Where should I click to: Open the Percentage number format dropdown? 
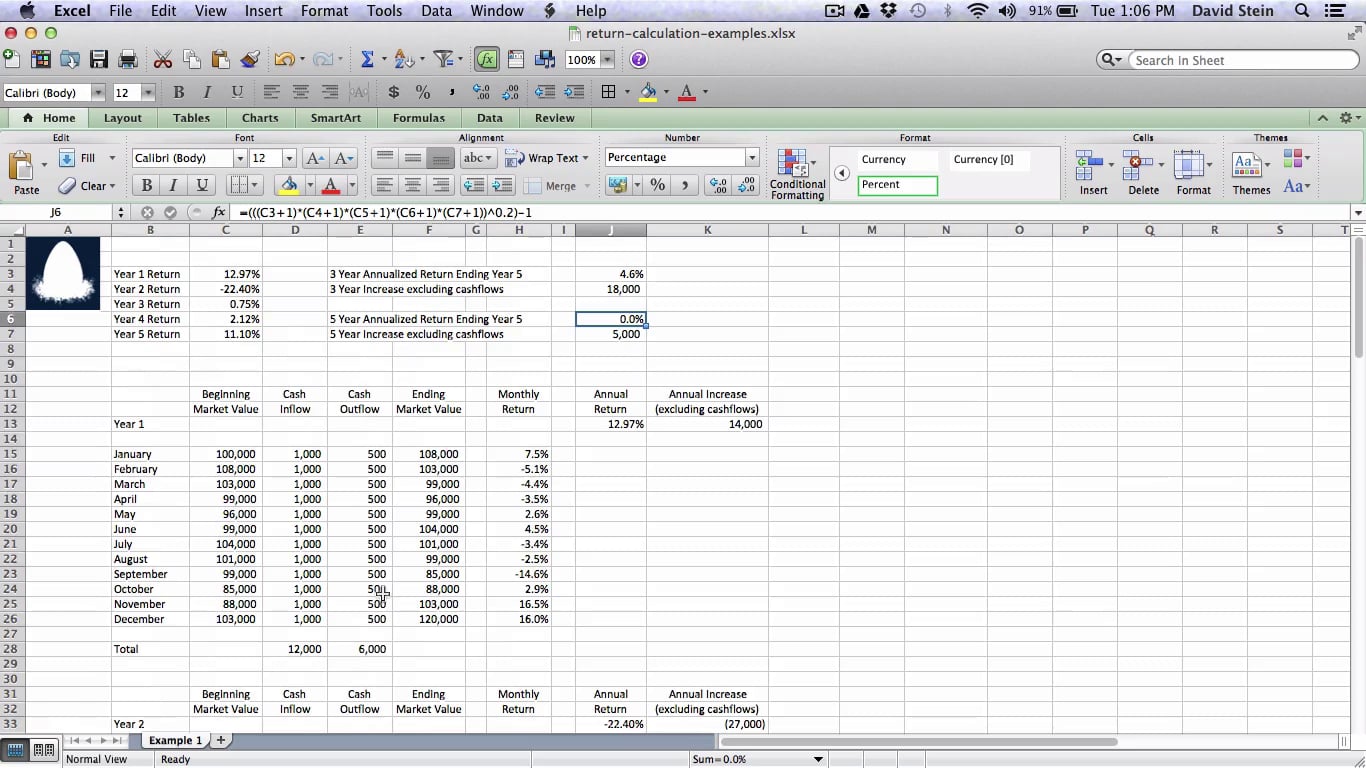(x=752, y=158)
